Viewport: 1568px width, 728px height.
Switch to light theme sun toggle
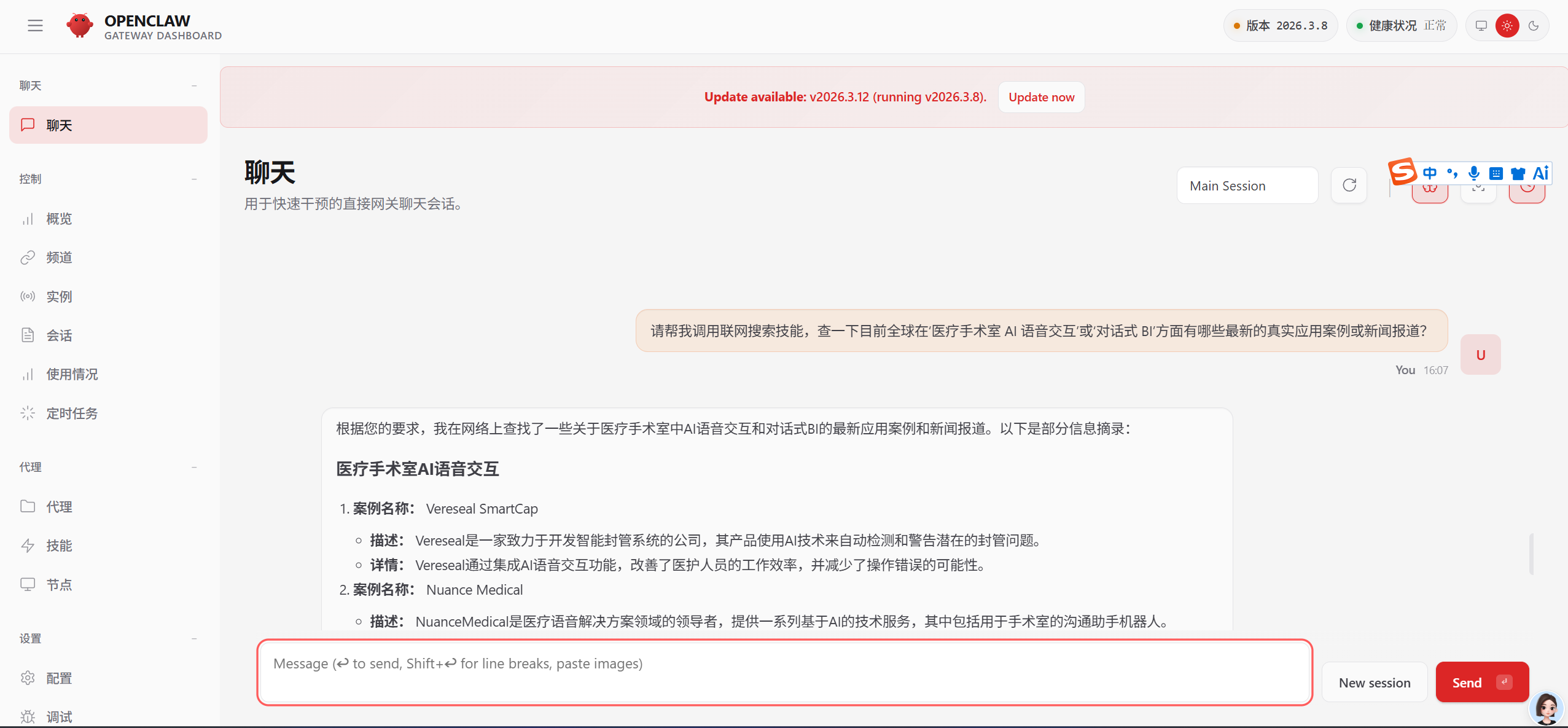point(1507,26)
